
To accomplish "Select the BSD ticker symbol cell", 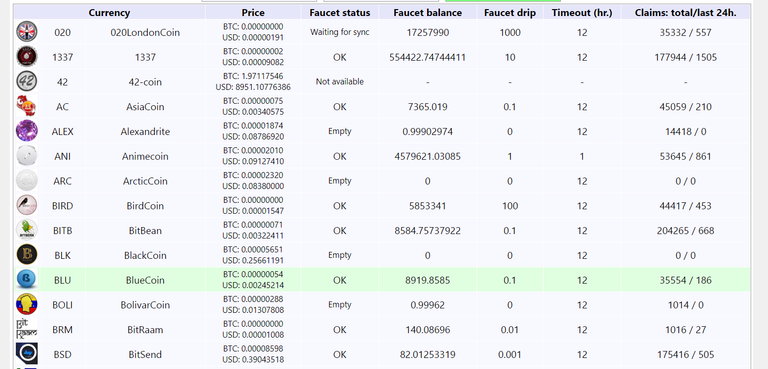I will [62, 354].
